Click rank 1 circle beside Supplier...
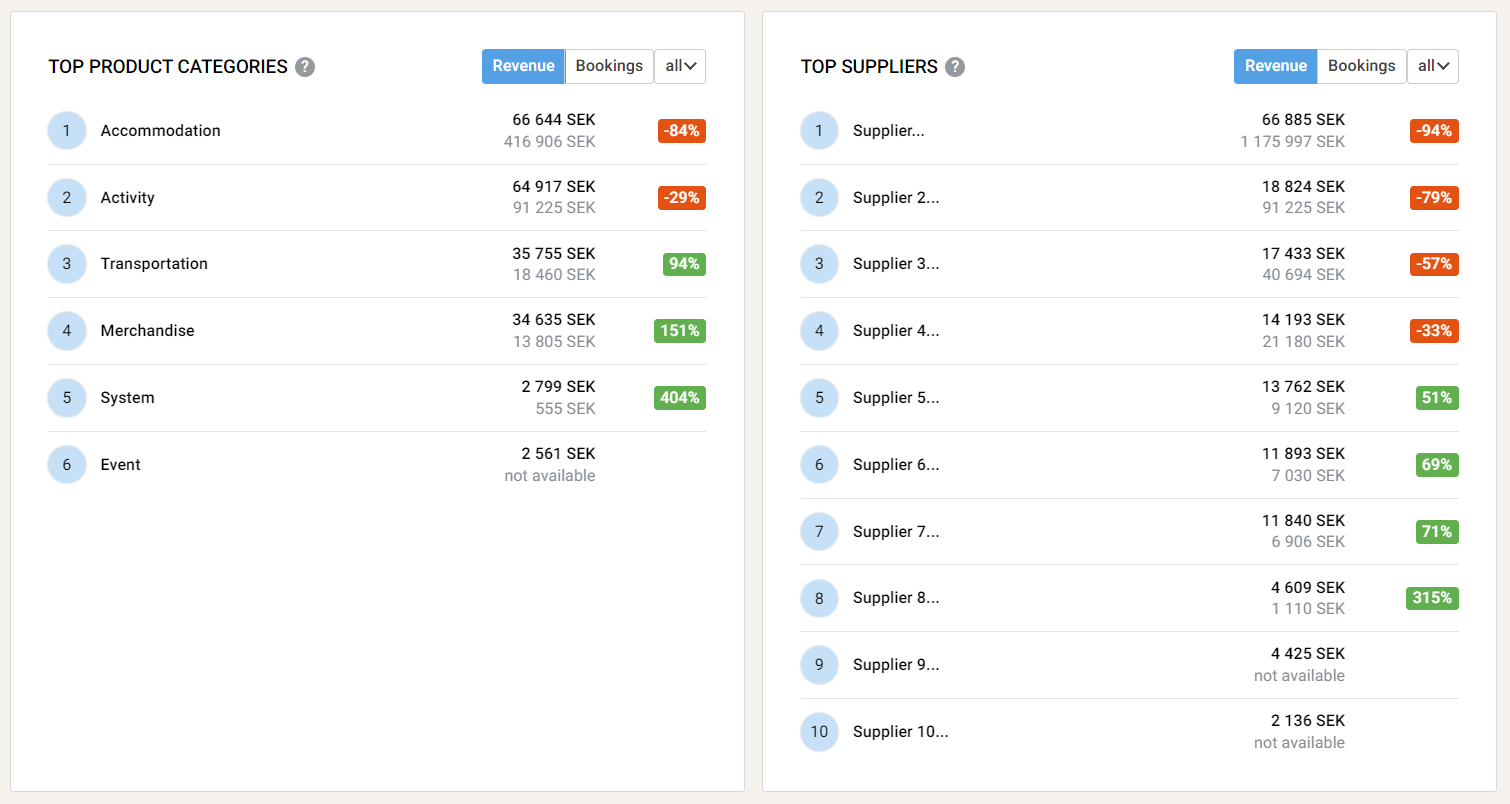1510x804 pixels. tap(819, 131)
